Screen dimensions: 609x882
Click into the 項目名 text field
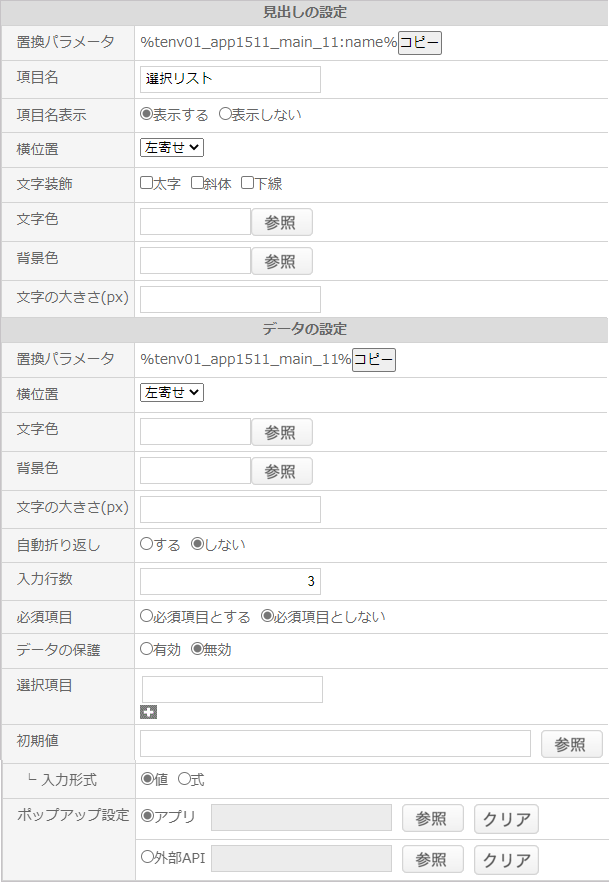click(x=230, y=79)
